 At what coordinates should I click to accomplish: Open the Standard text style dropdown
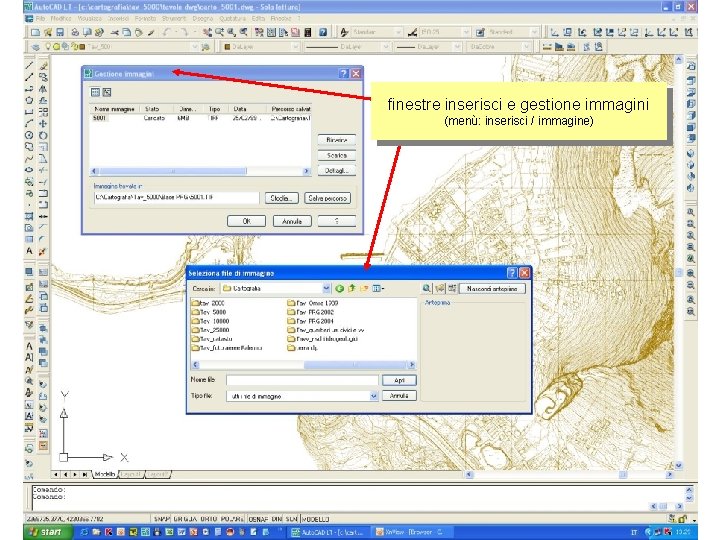[398, 32]
